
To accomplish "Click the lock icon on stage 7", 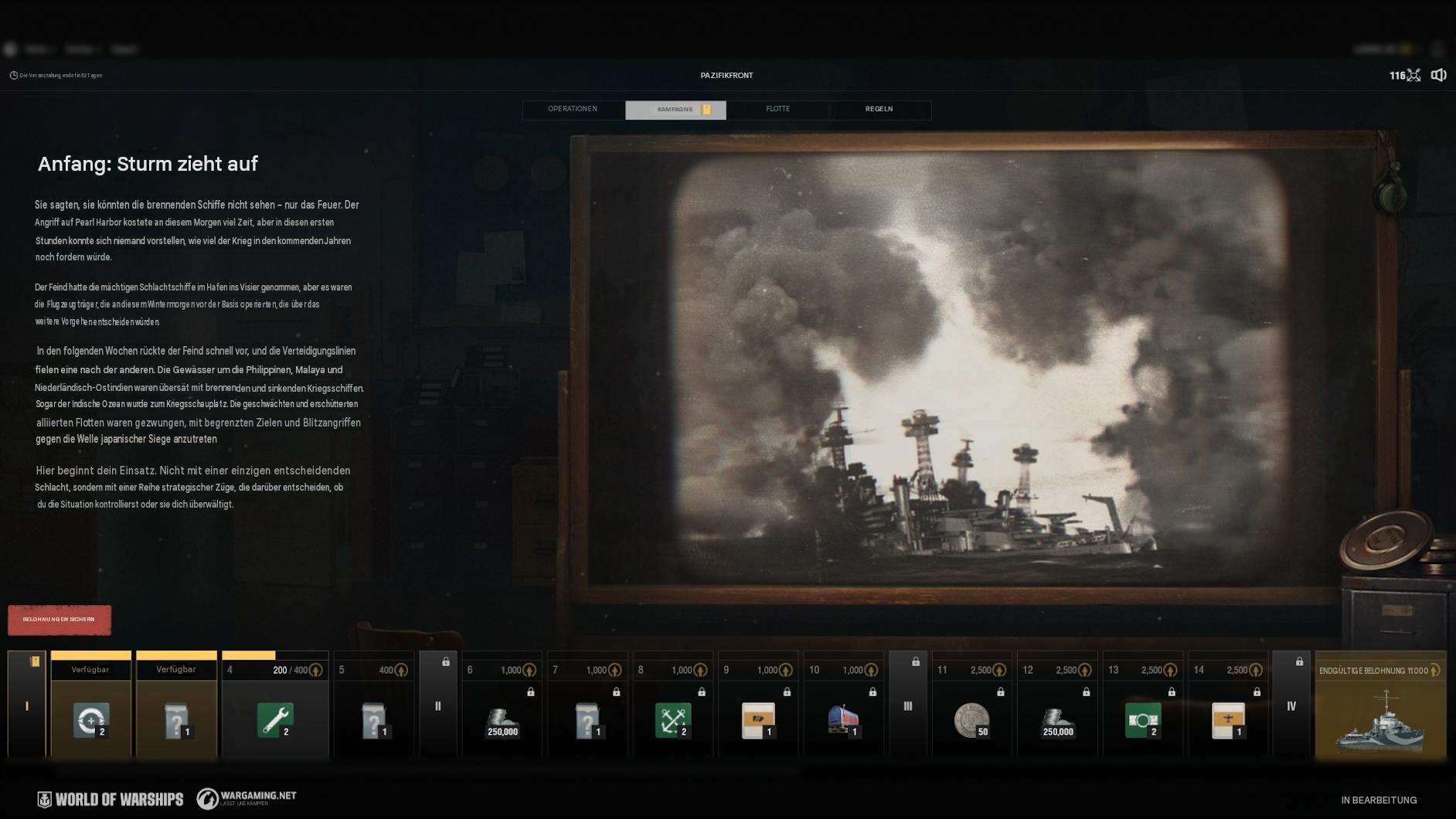I will 617,692.
